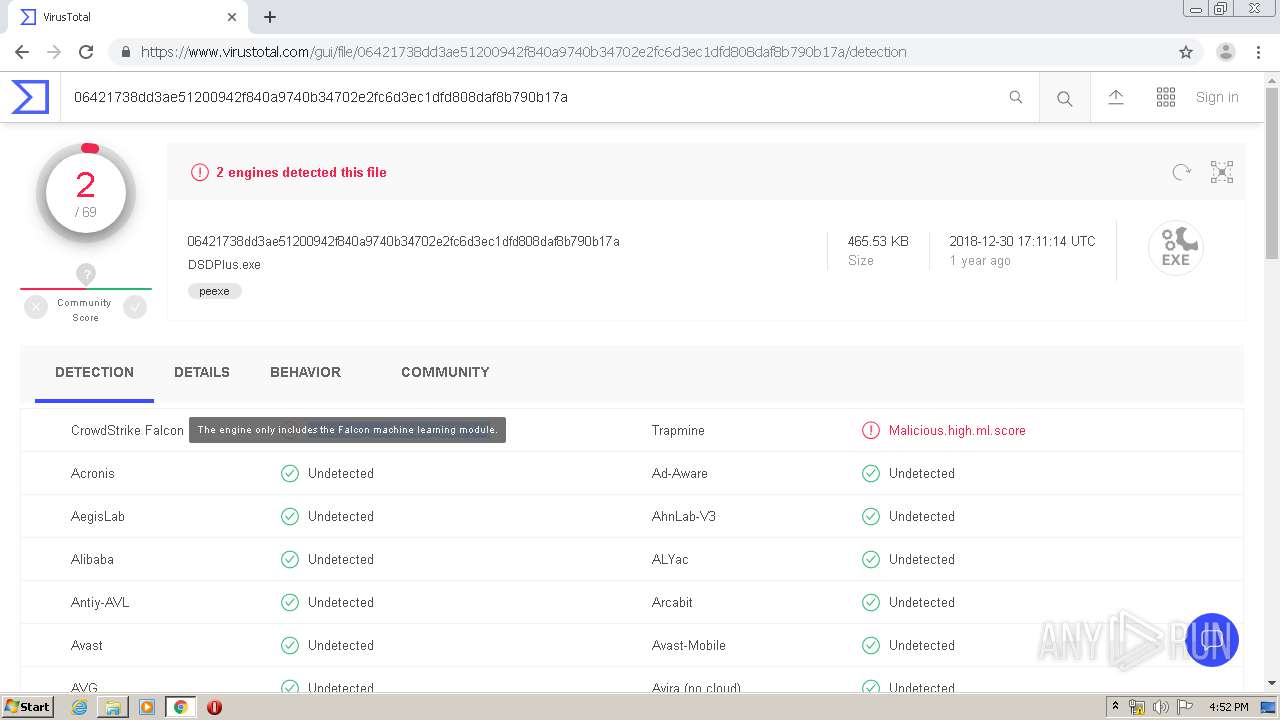The image size is (1280, 720).
Task: Click the Trapmine malicious alert icon
Action: [871, 430]
